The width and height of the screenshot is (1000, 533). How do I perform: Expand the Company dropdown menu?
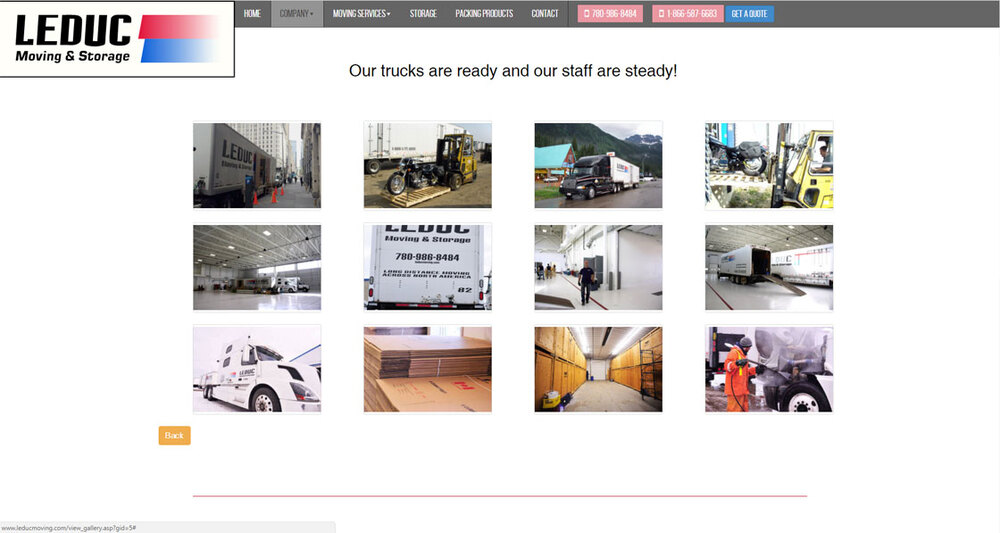pos(296,14)
